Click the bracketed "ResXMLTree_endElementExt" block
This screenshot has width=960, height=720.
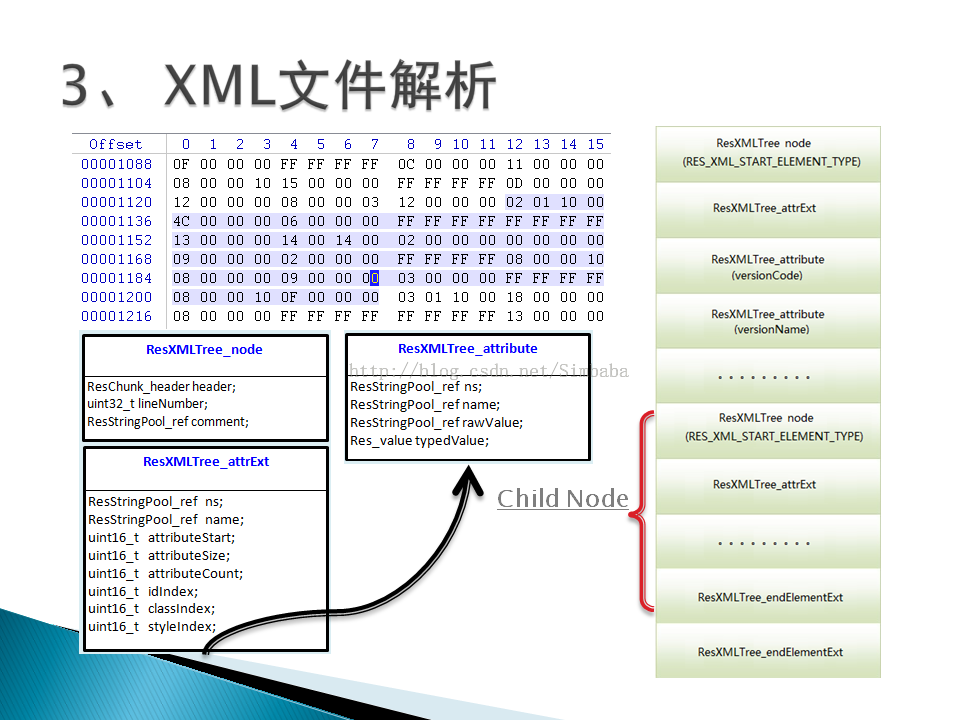click(x=768, y=596)
